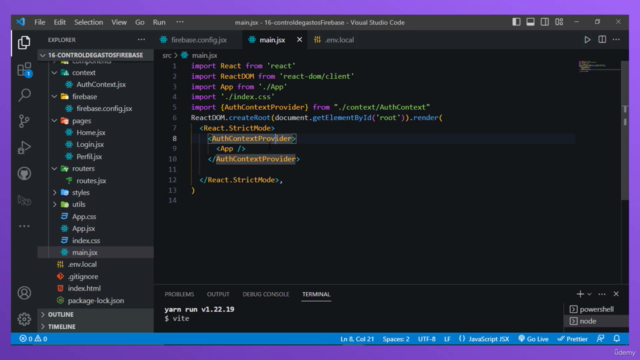The width and height of the screenshot is (640, 360).
Task: Open the Go menu
Action: 140,22
